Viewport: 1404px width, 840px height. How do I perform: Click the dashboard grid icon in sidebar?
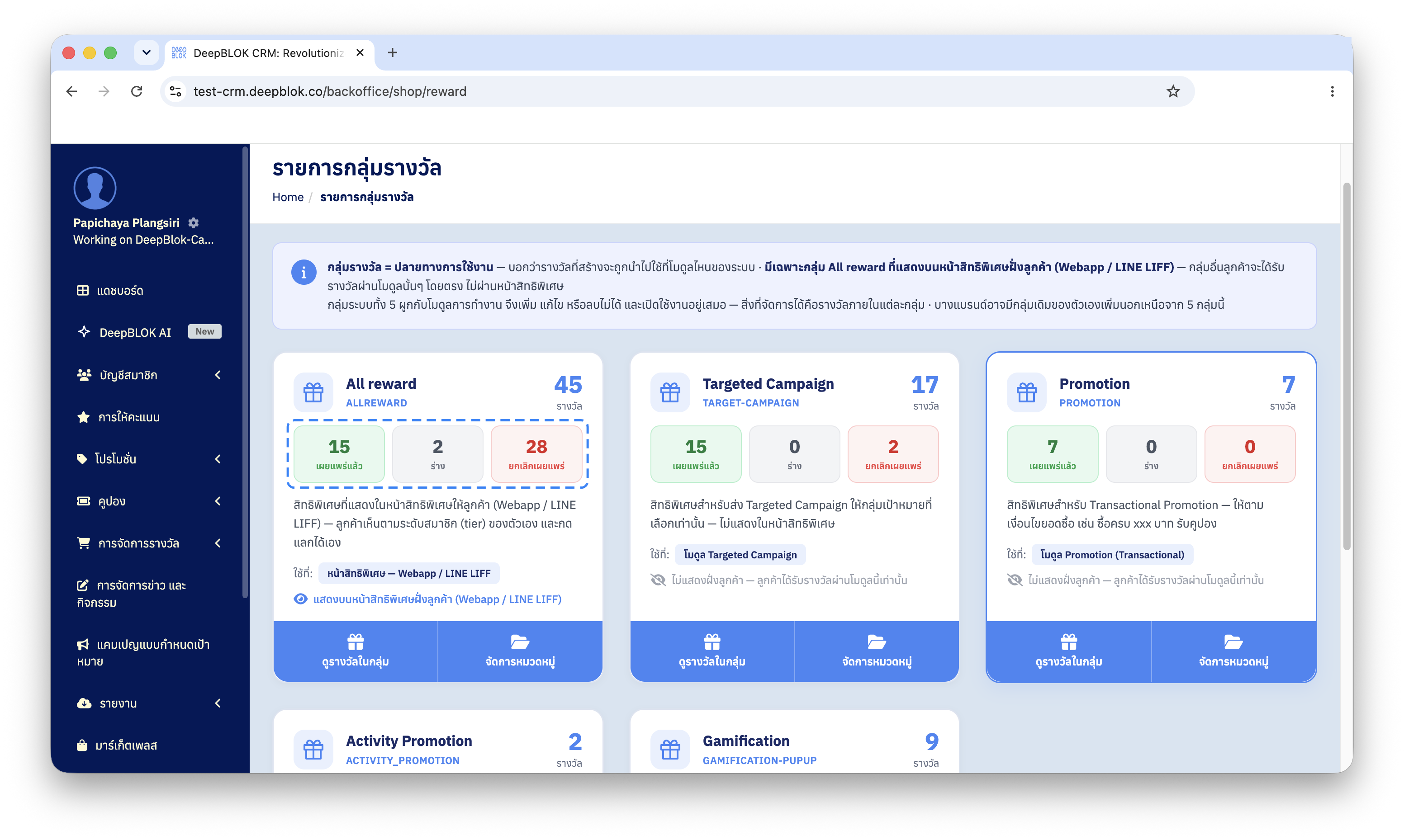click(83, 290)
